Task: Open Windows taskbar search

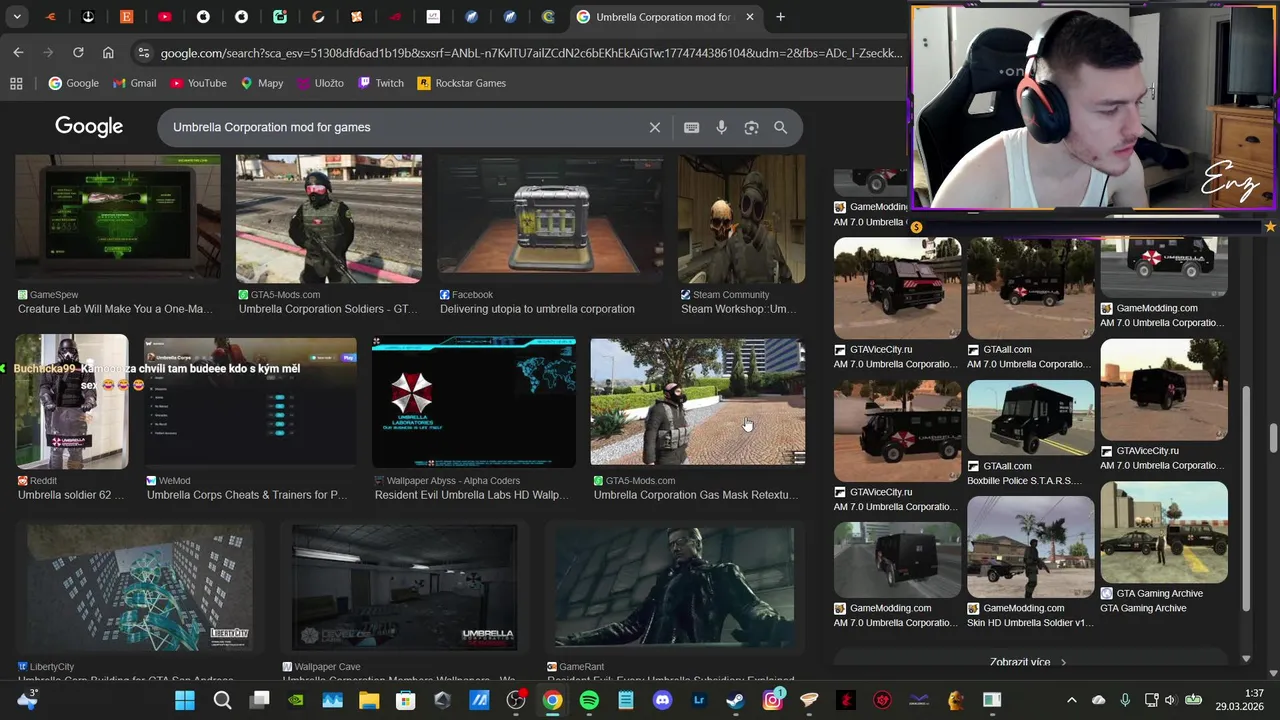Action: click(222, 700)
